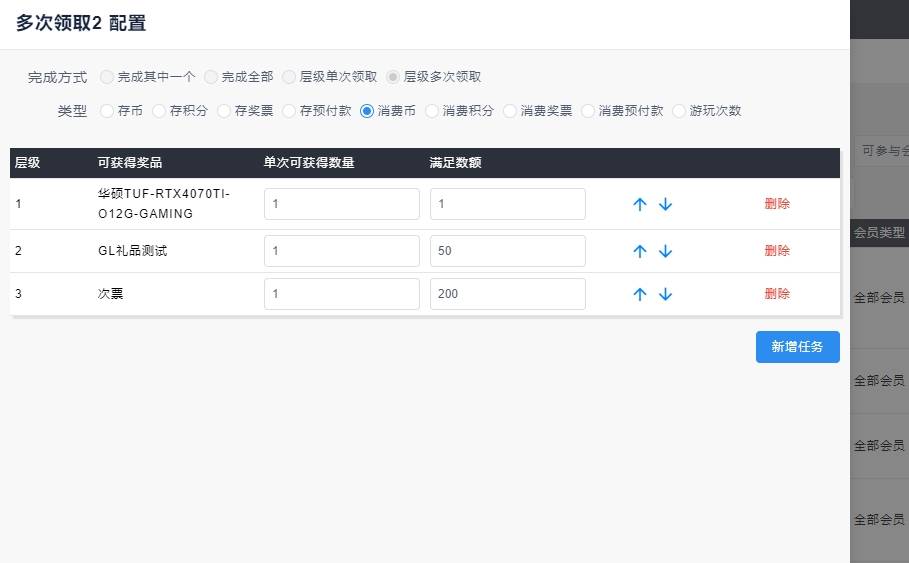This screenshot has height=563, width=909.
Task: Click prize name 华硕TUF-RTX4070TI-O12G-GAMING
Action: [164, 204]
